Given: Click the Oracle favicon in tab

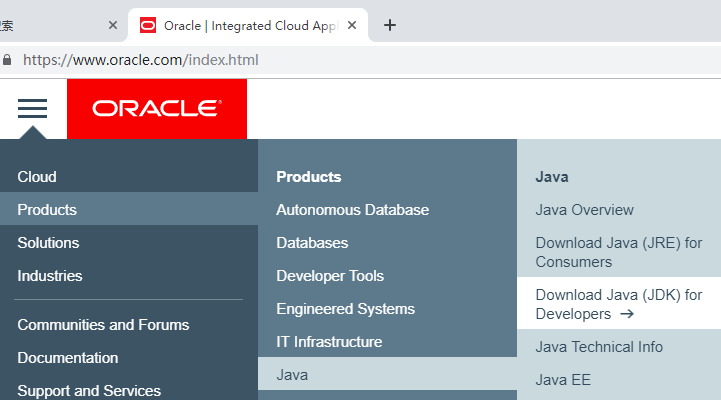Looking at the screenshot, I should (x=149, y=25).
